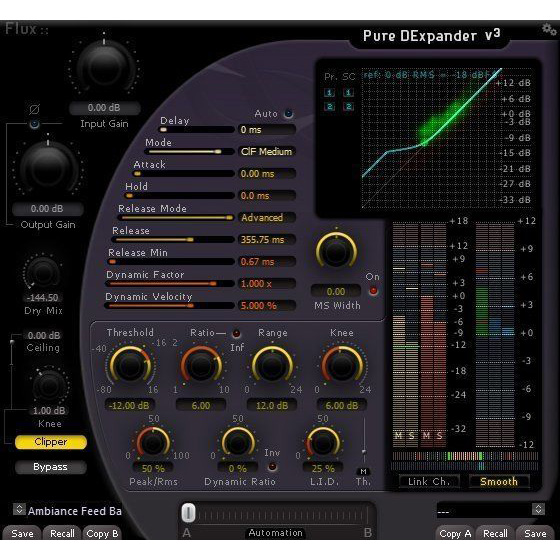
Task: Click the Dynamic Ratio knob
Action: [x=238, y=443]
